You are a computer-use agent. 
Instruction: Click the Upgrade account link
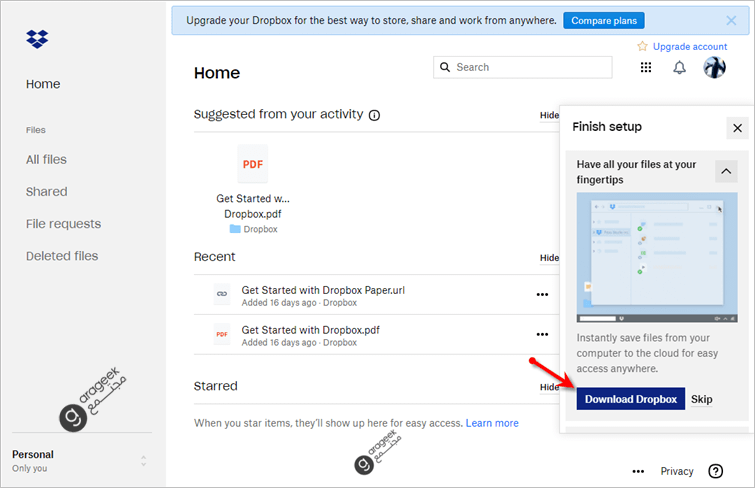(690, 46)
